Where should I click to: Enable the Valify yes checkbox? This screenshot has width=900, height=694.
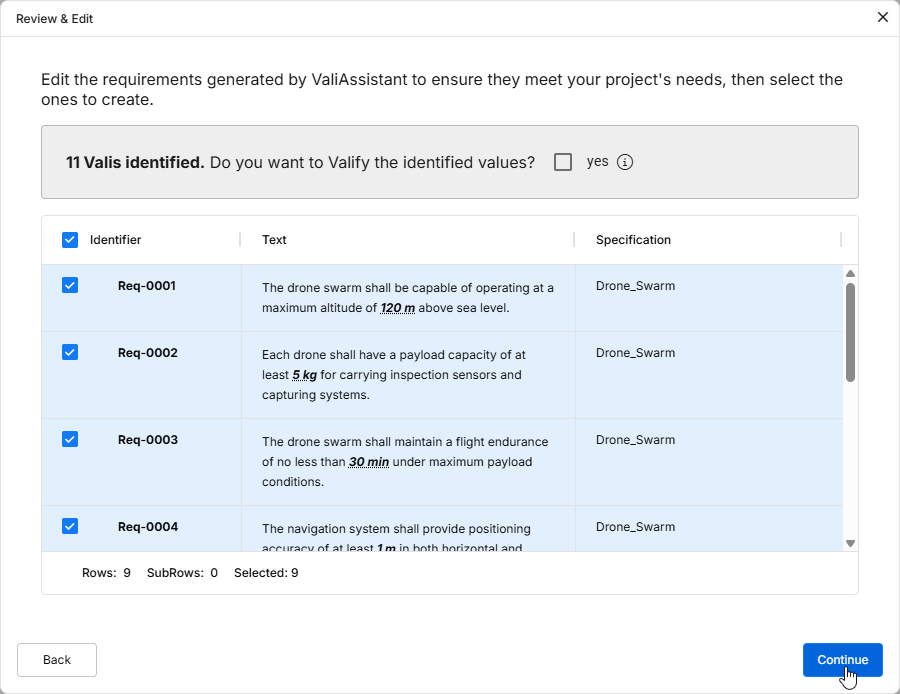(x=563, y=162)
